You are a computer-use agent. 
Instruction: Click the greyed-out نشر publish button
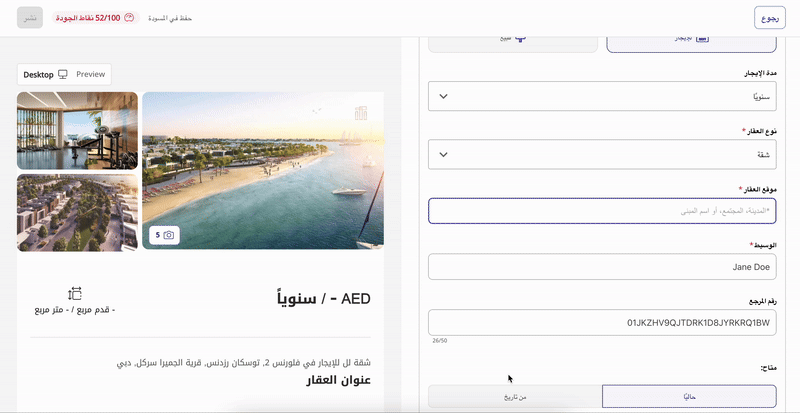coord(30,18)
